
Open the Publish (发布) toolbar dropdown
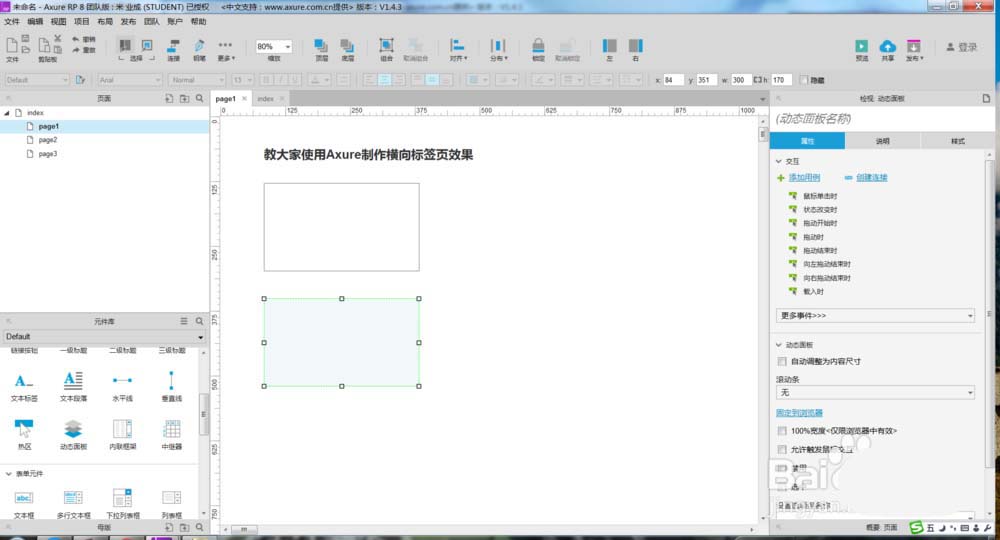[x=914, y=50]
